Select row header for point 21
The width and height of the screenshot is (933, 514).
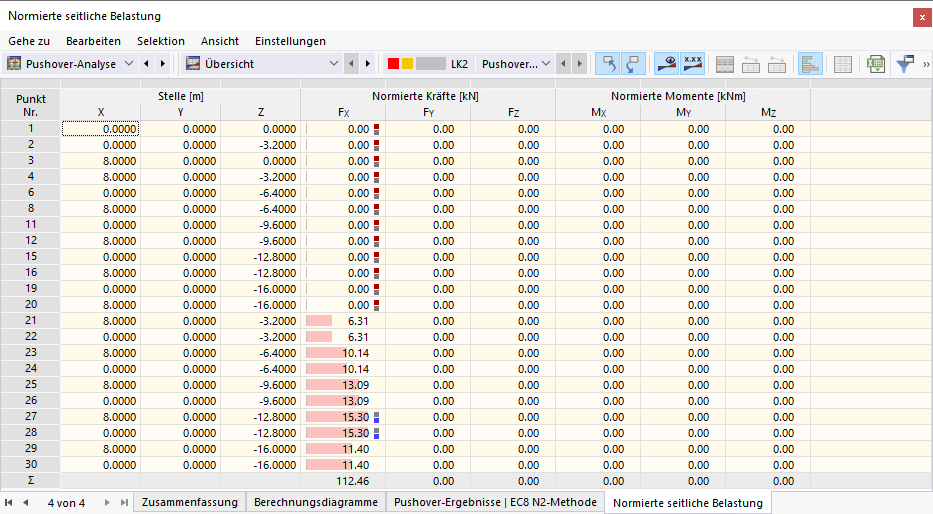click(x=30, y=321)
